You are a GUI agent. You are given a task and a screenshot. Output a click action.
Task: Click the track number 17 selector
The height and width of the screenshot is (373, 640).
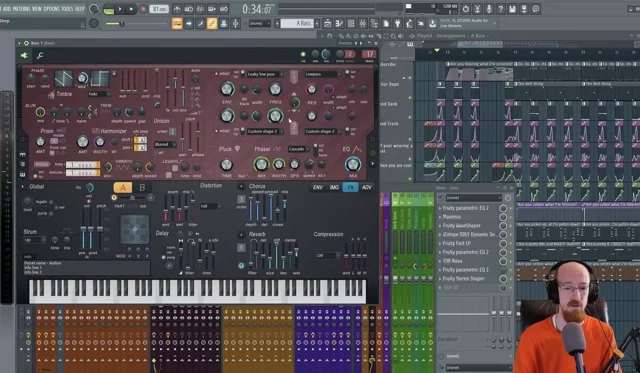369,54
